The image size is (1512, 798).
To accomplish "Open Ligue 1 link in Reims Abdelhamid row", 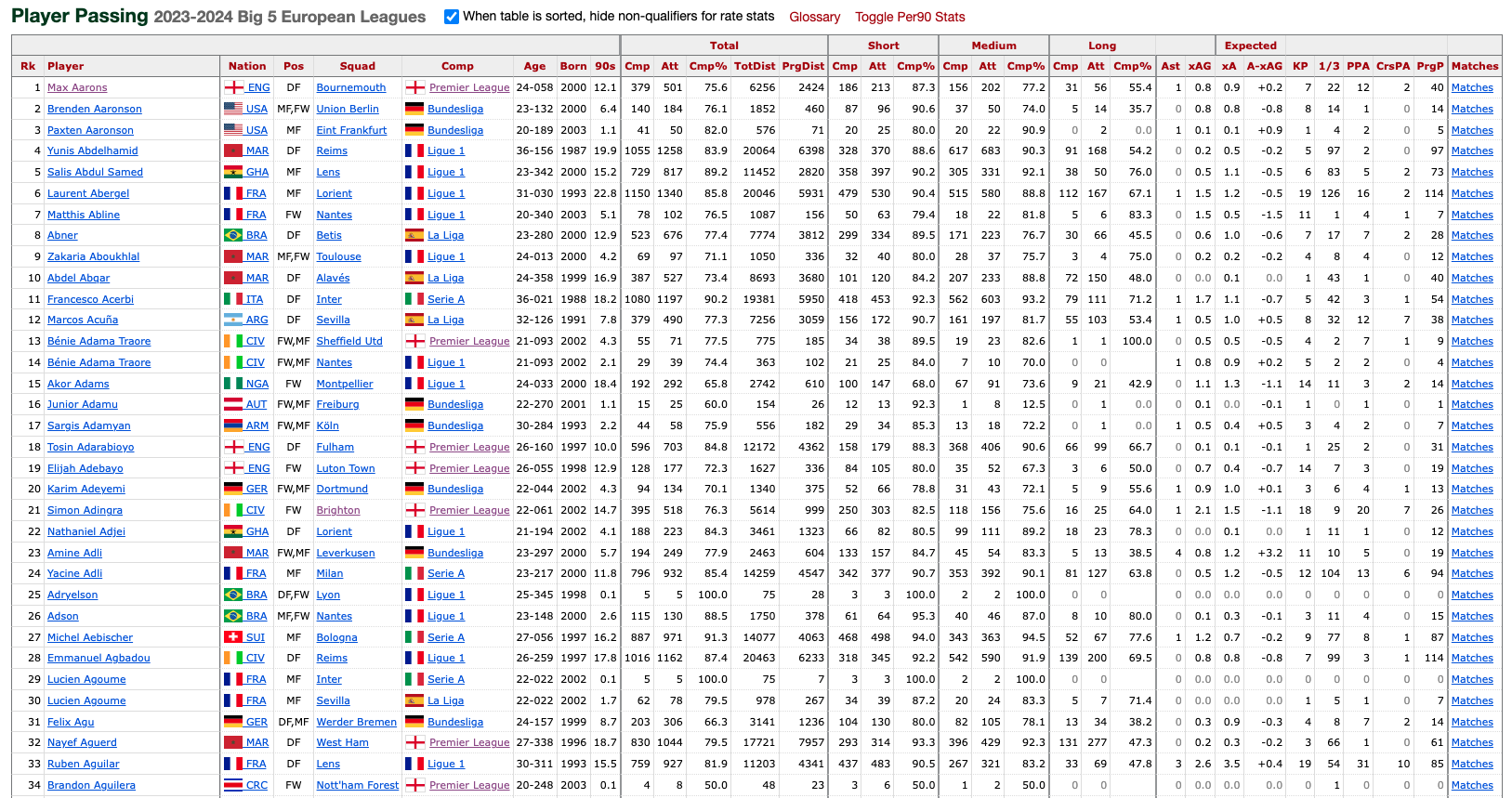I will click(446, 150).
